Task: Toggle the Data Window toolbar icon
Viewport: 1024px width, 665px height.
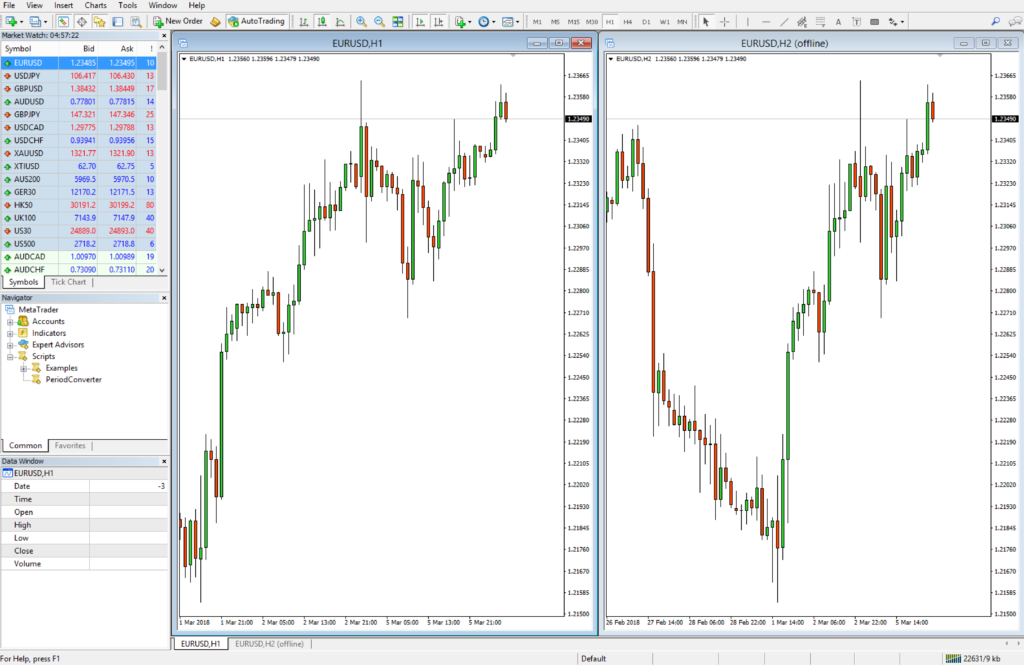Action: (x=81, y=22)
